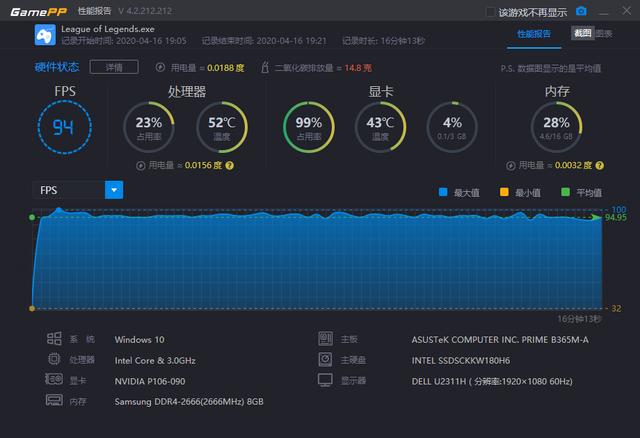The image size is (640, 438).
Task: Click the carbon dioxide emission icon
Action: click(x=265, y=67)
